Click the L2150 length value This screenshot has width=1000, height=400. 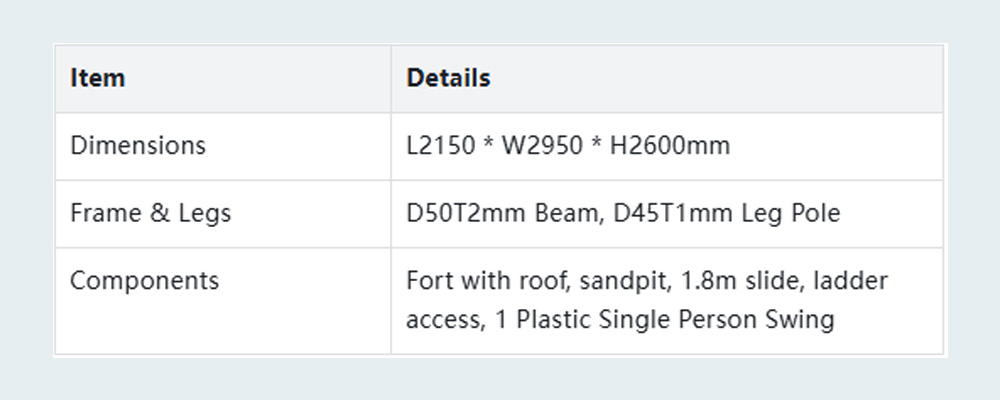click(x=439, y=146)
